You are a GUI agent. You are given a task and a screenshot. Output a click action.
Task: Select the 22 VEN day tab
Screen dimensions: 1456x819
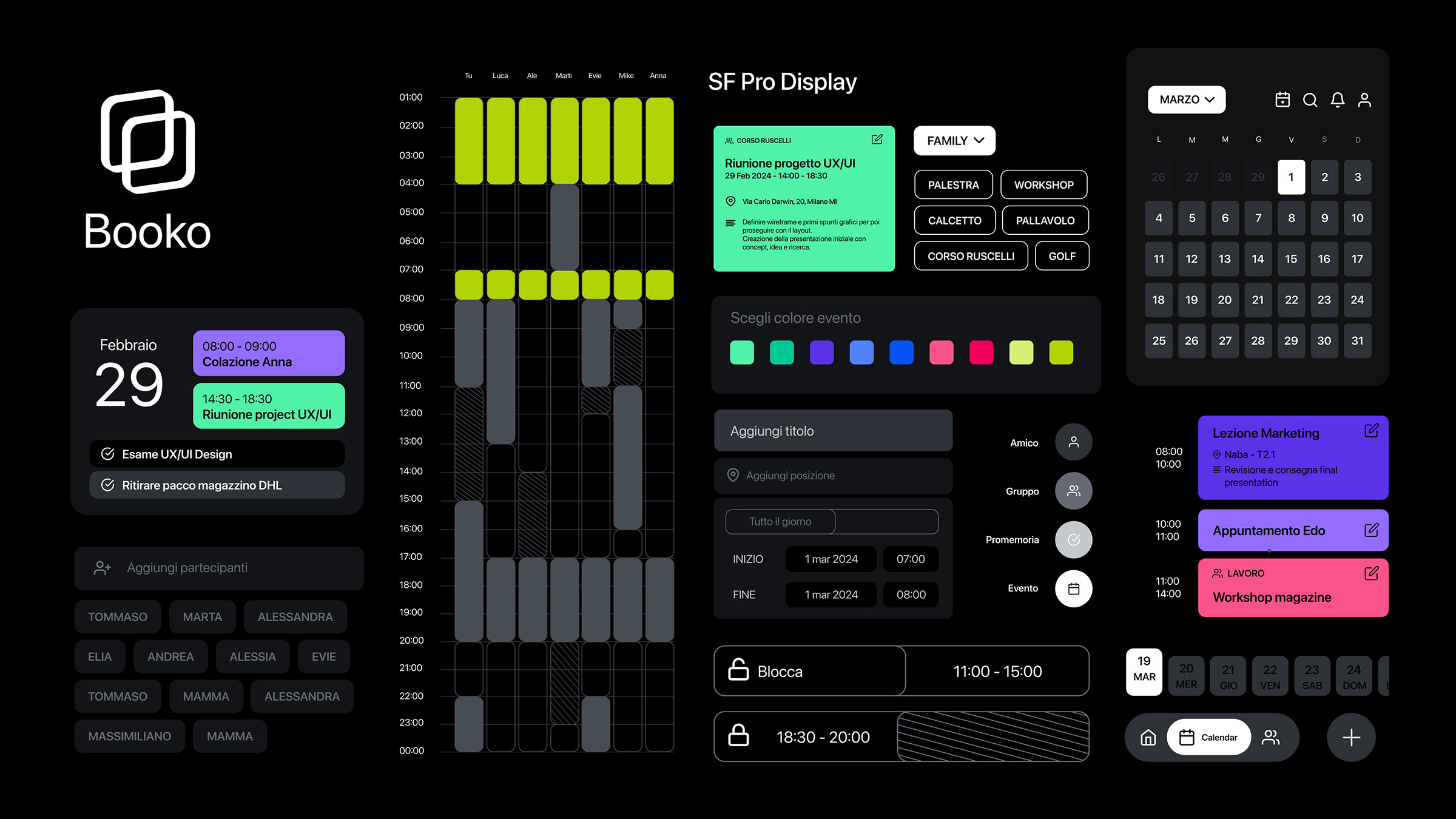[1270, 675]
